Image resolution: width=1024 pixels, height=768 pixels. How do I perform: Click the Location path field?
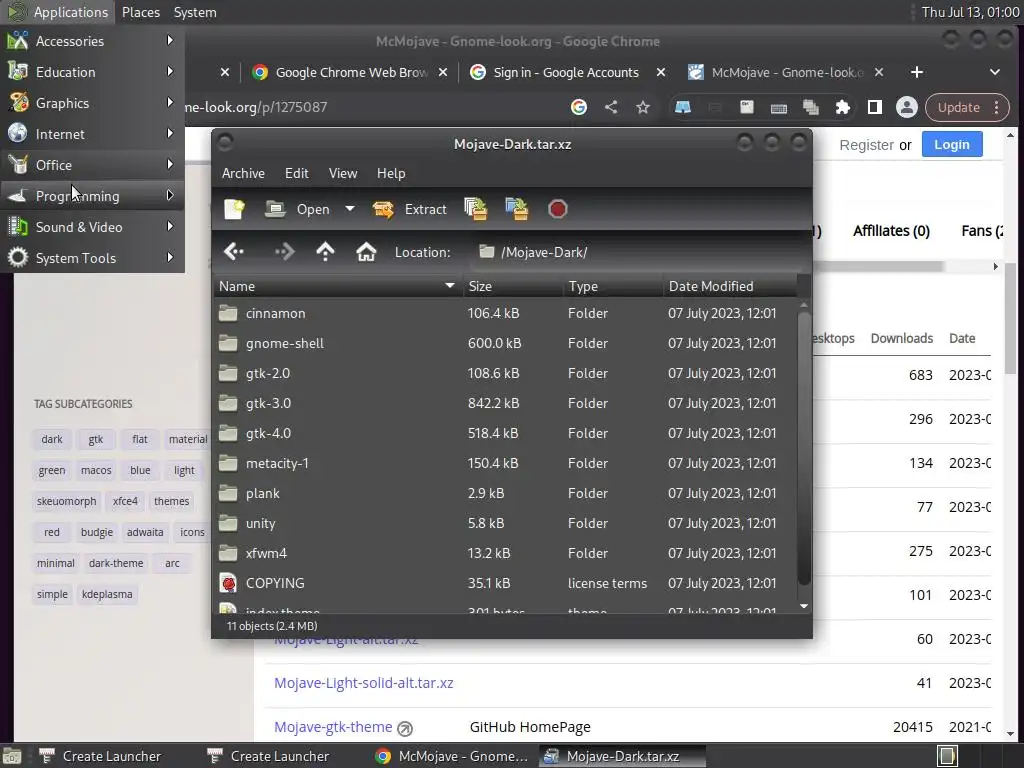coord(637,252)
